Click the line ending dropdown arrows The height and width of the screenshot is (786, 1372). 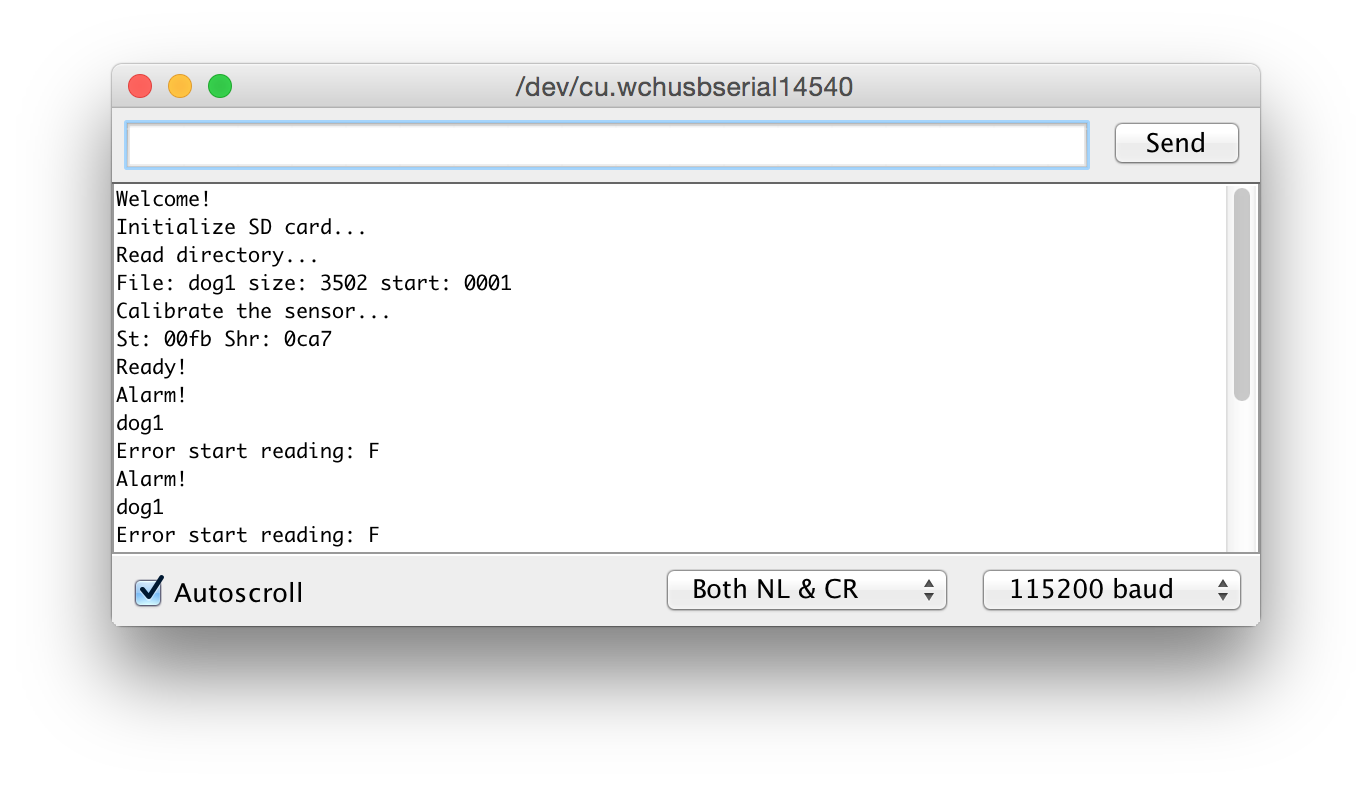[929, 590]
